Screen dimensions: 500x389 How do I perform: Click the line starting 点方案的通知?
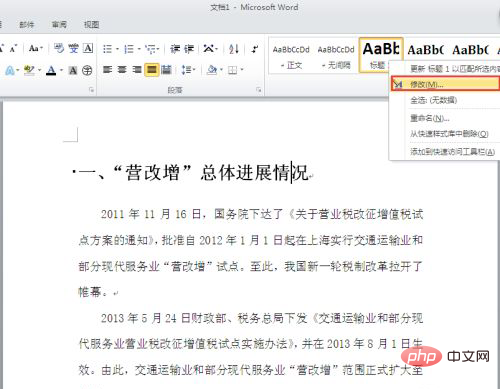coord(251,240)
